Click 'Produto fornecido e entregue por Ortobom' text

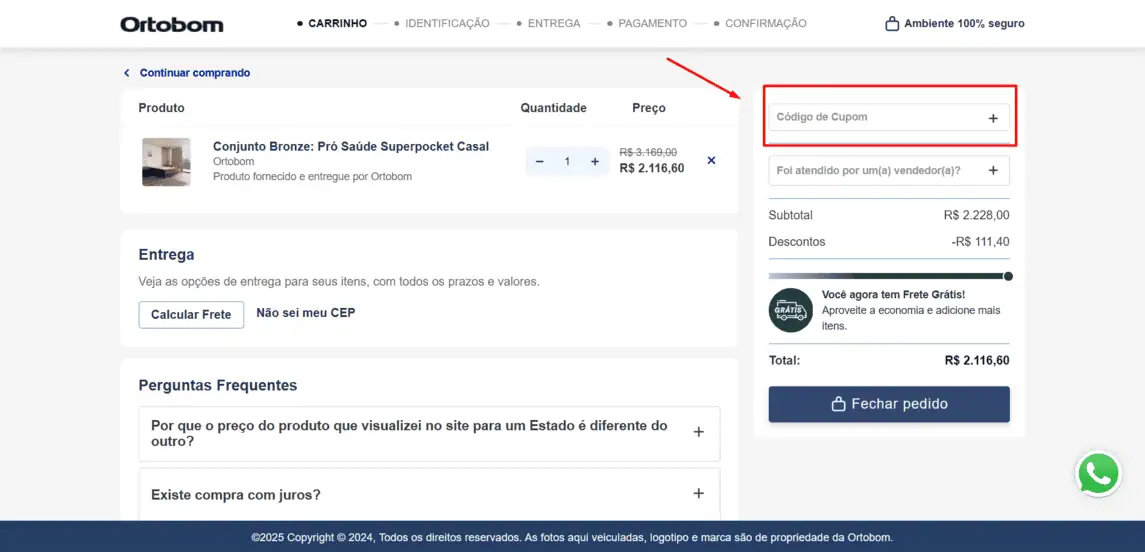(313, 177)
